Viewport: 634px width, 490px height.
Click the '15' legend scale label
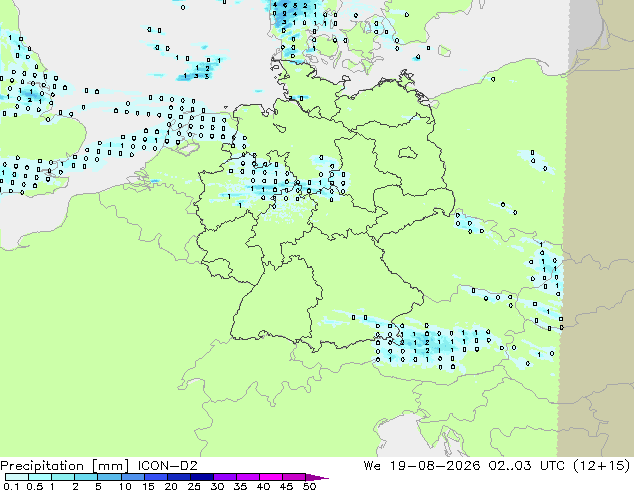(x=148, y=486)
